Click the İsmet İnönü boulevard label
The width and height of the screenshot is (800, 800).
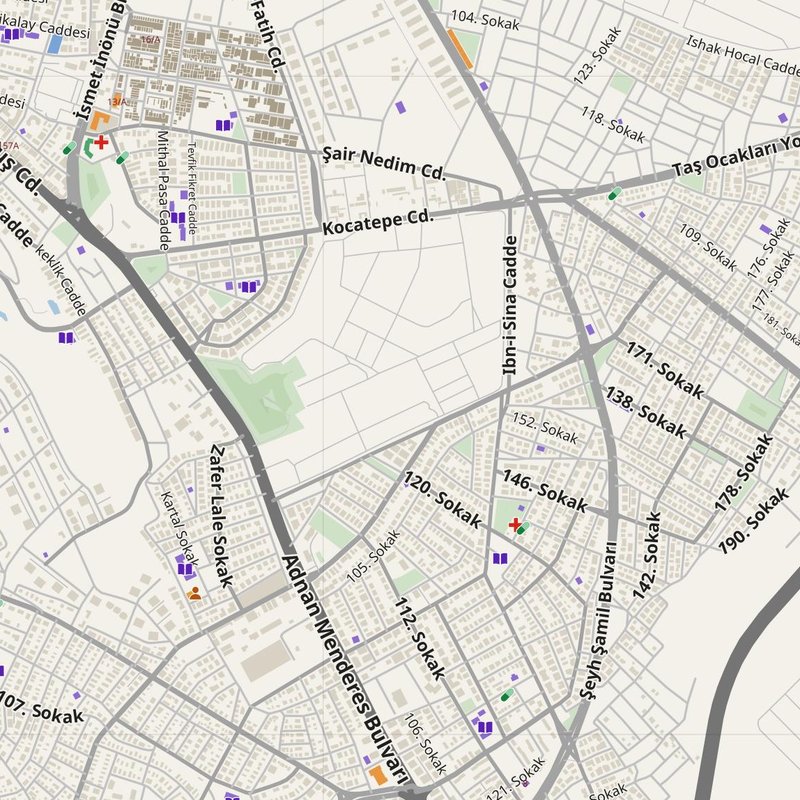coord(100,61)
